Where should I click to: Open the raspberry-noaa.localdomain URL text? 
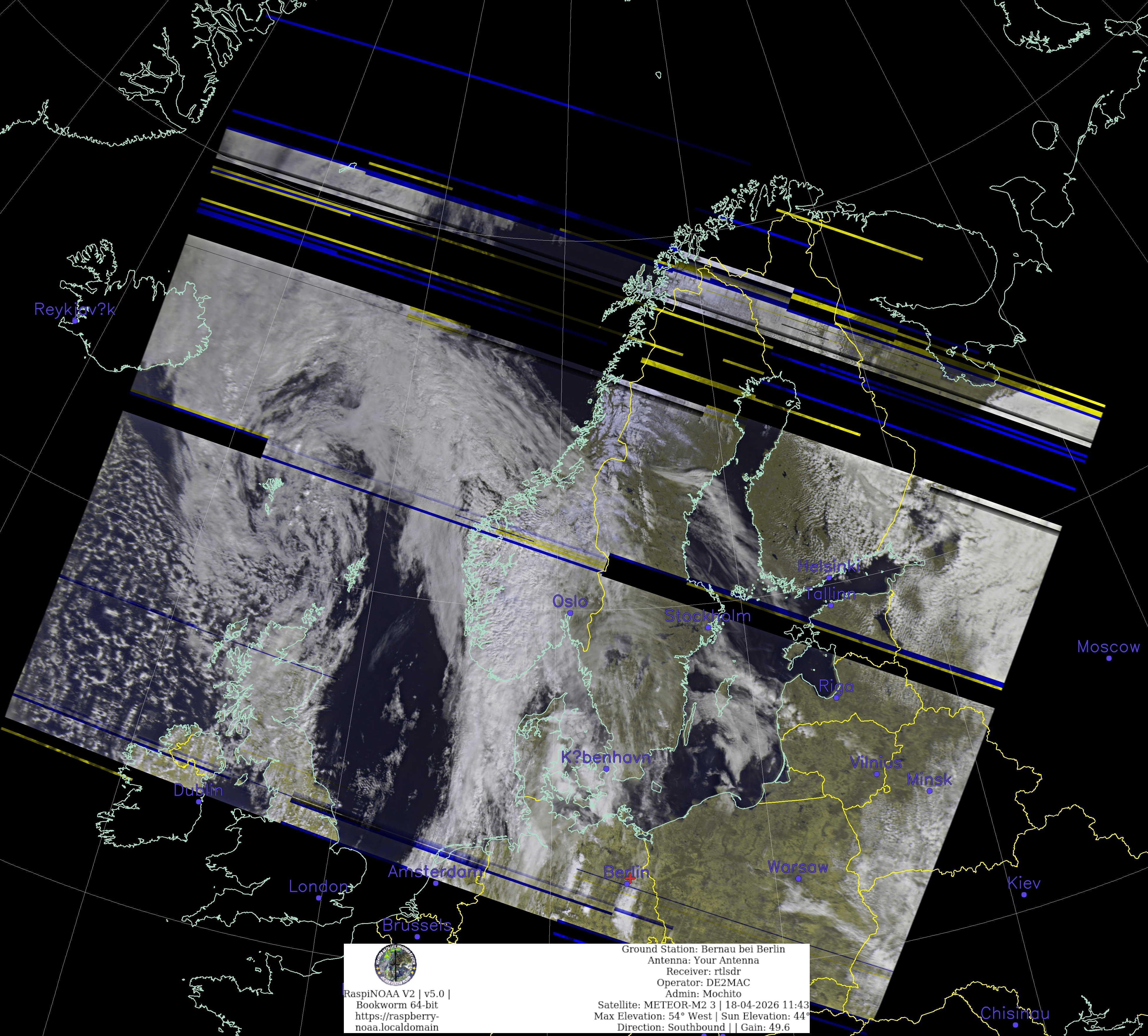tap(397, 1021)
